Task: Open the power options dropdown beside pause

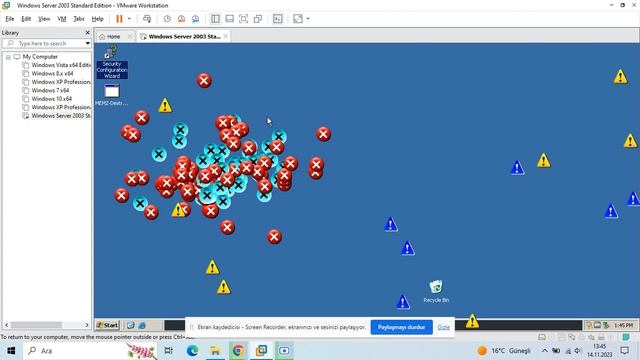Action: point(129,19)
